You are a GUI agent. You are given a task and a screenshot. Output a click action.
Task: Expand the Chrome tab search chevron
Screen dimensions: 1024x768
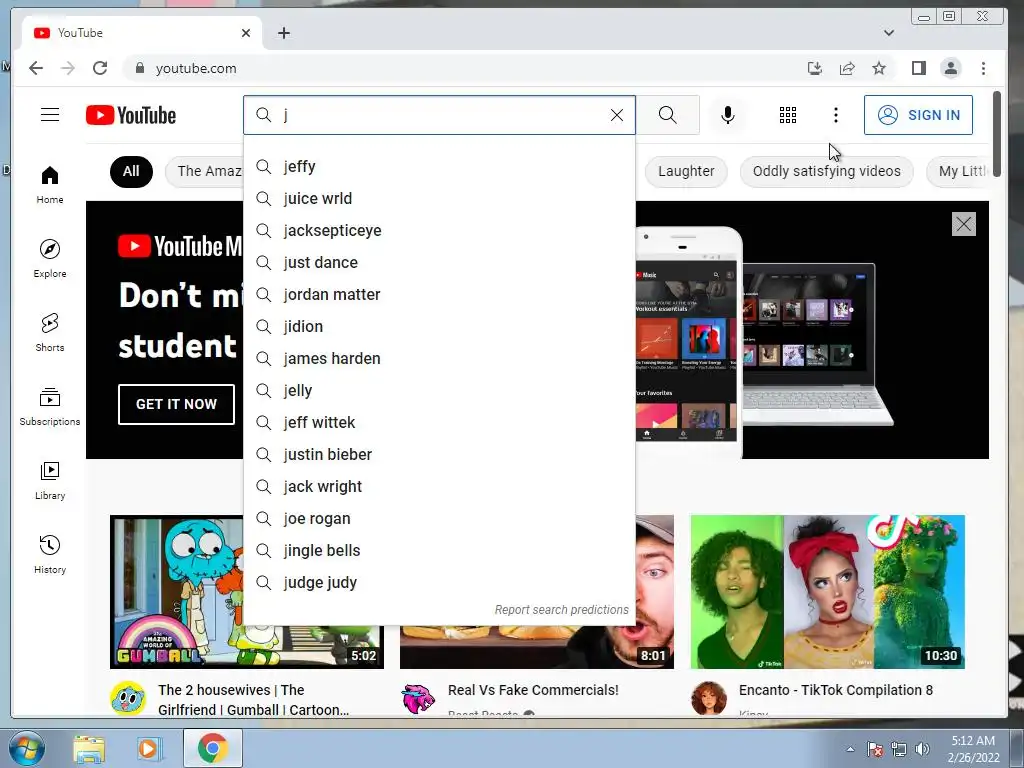(x=889, y=33)
